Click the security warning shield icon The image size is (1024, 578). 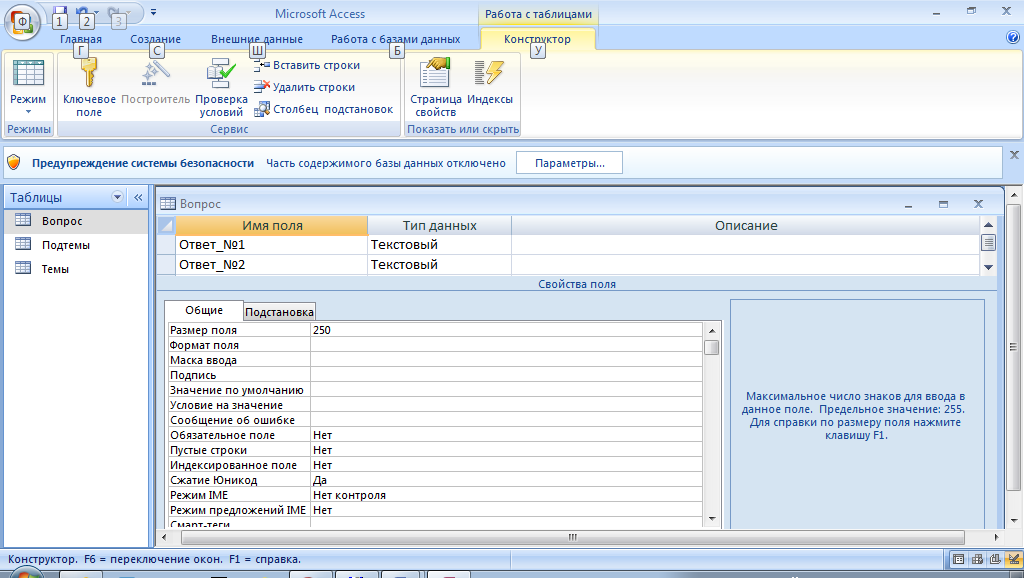pos(14,163)
